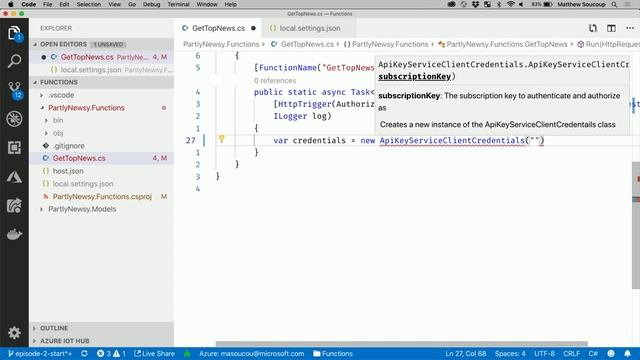Click the lightbulb quick fix icon
The height and width of the screenshot is (360, 640).
221,139
